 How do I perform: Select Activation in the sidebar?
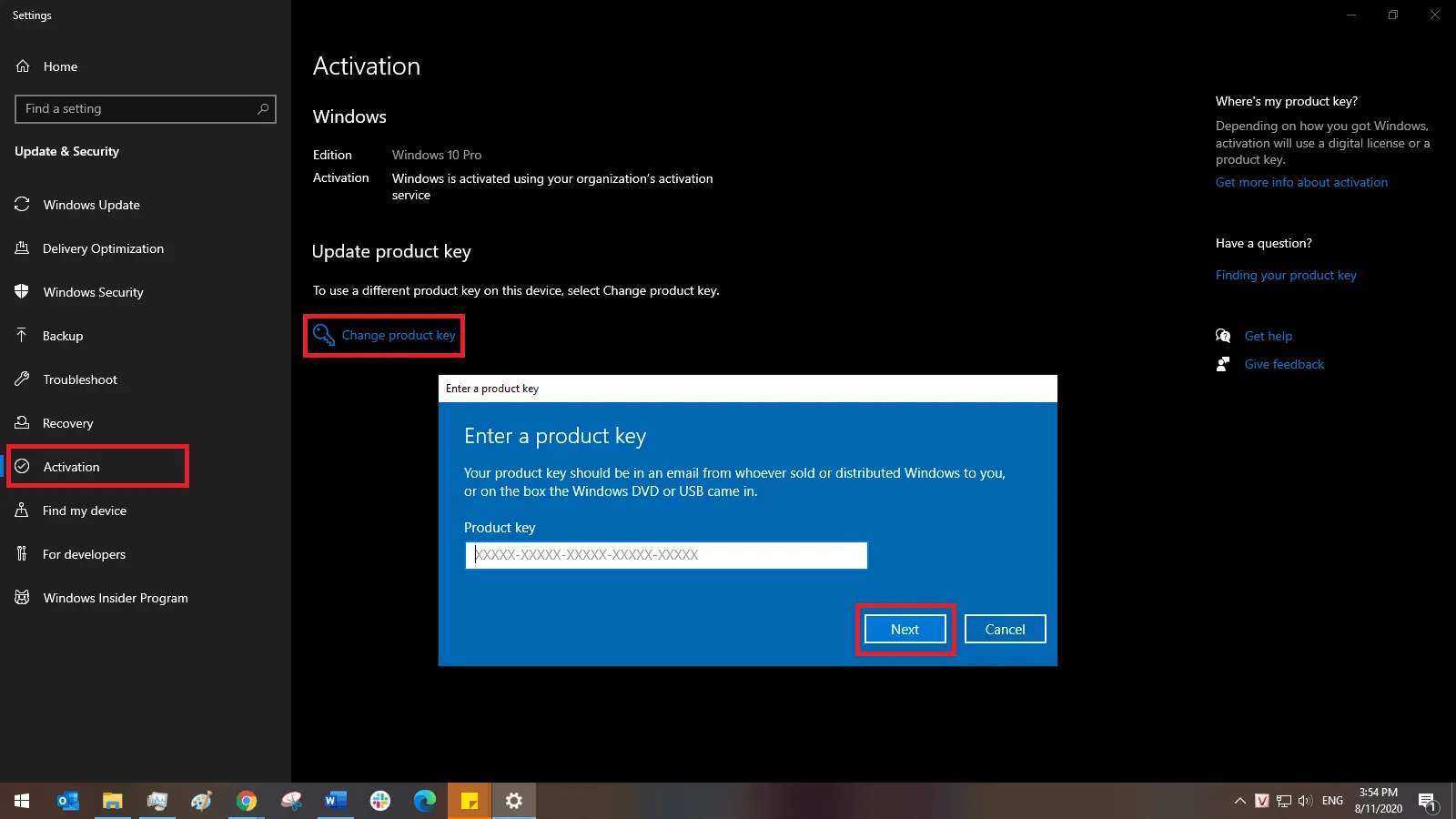[x=71, y=467]
